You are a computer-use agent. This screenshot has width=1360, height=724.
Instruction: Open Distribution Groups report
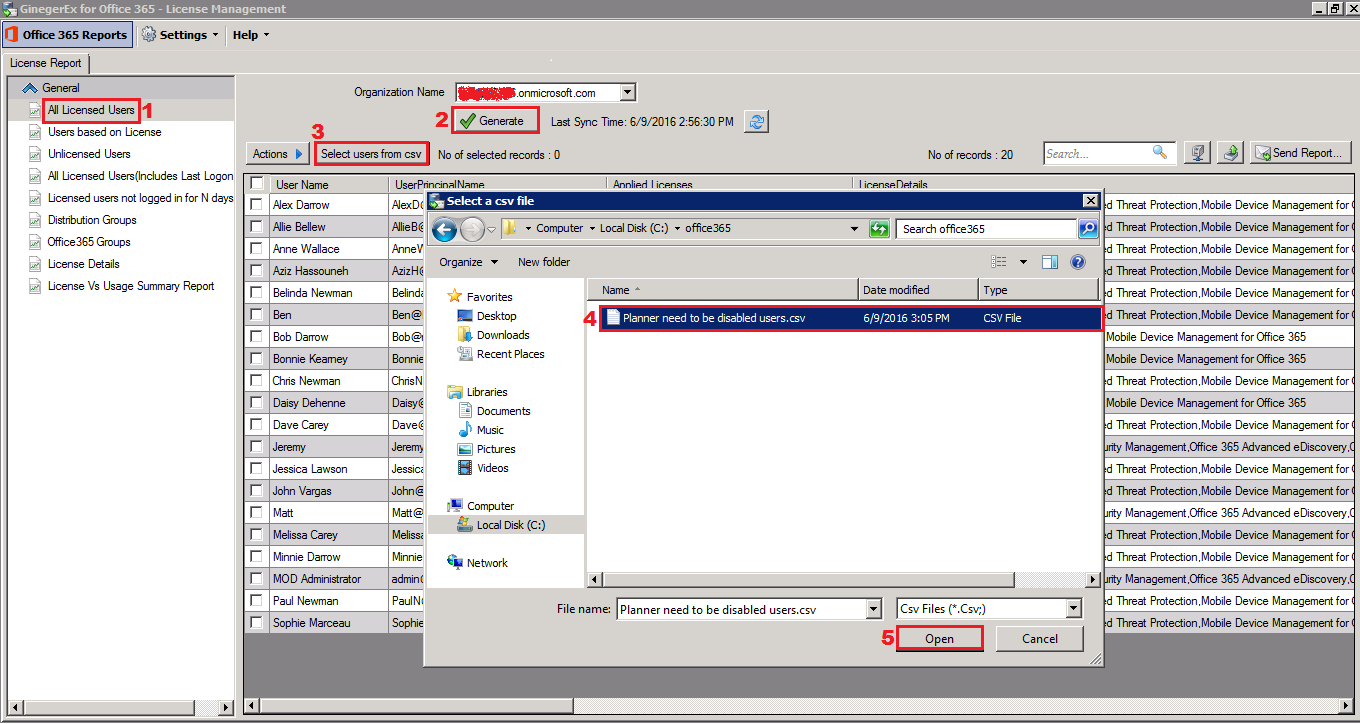[92, 220]
